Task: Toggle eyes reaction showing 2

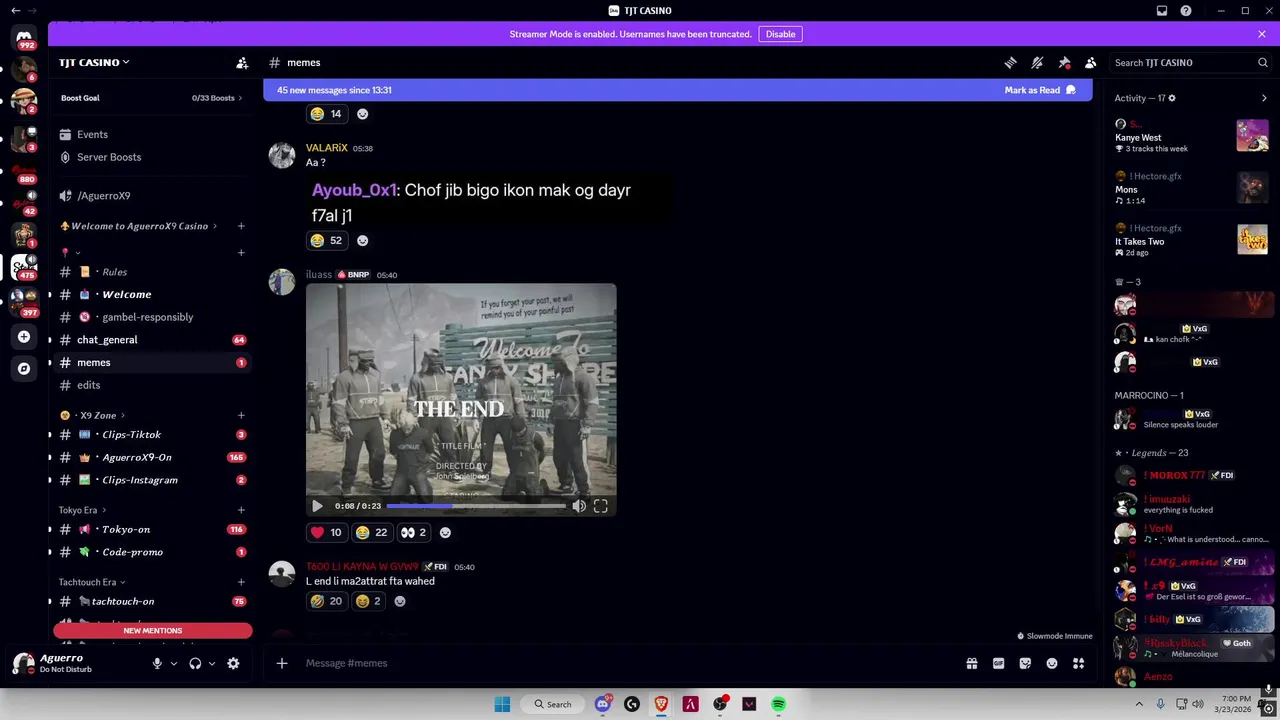Action: pos(414,533)
